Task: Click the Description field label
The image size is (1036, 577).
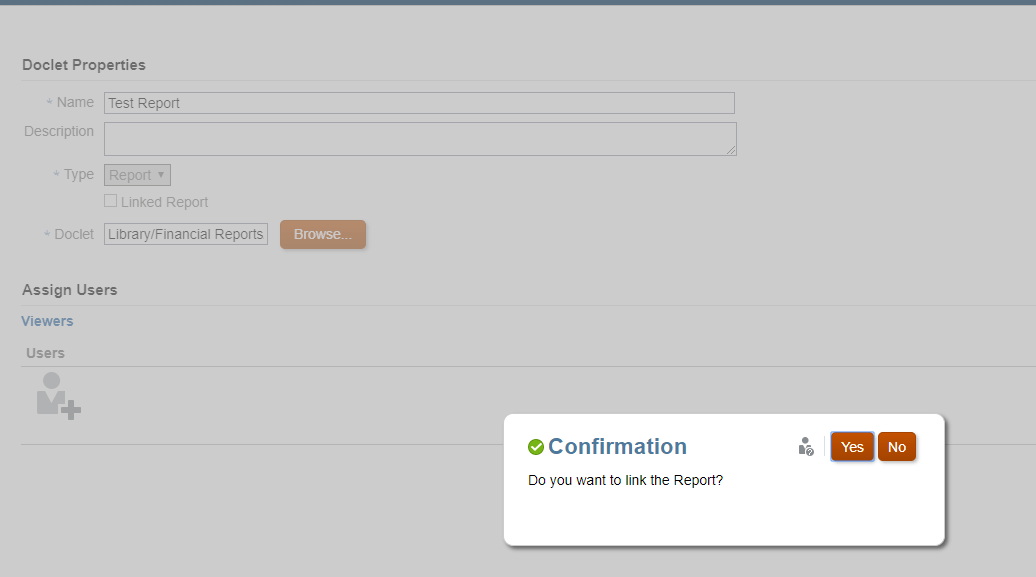Action: point(59,131)
